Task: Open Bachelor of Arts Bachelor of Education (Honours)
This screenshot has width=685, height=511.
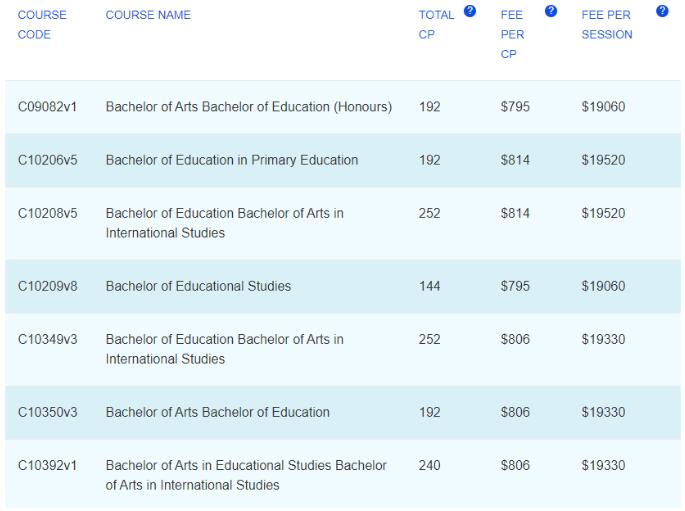Action: click(248, 107)
